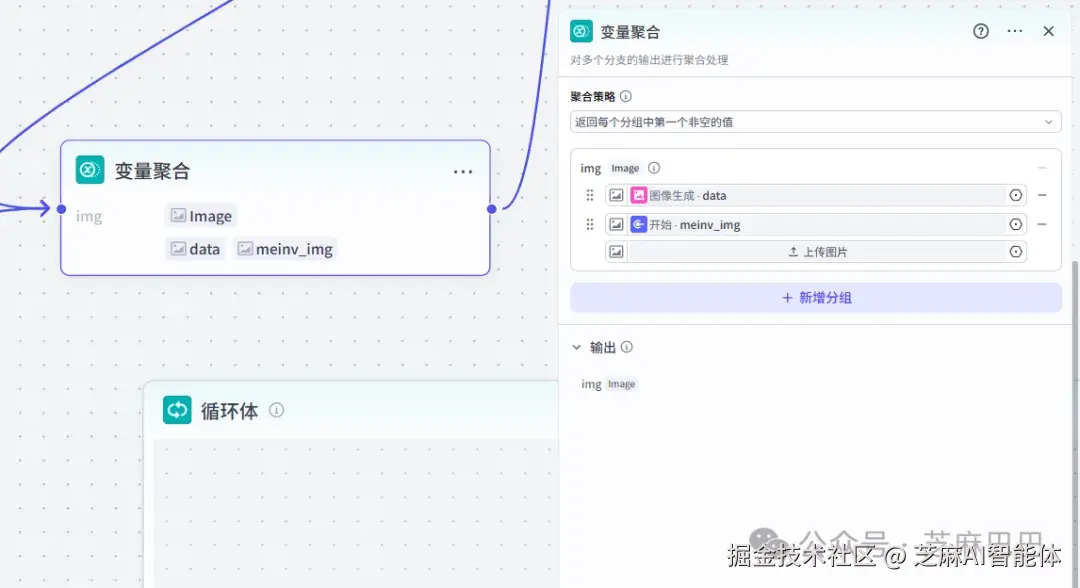1080x588 pixels.
Task: Collapse the 输出 section
Action: pyautogui.click(x=578, y=347)
